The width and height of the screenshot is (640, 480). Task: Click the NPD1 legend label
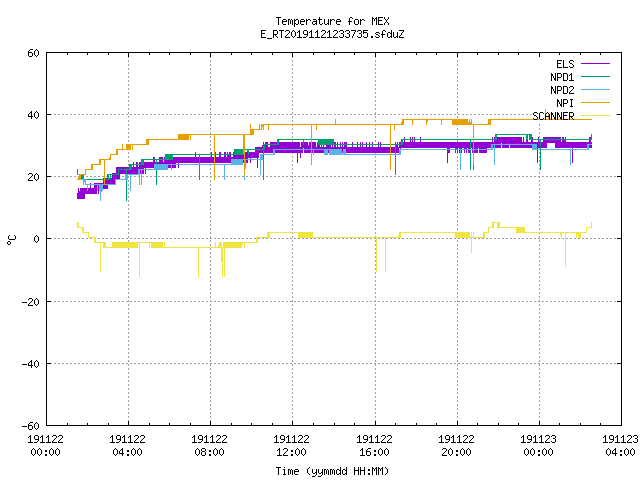click(x=562, y=77)
